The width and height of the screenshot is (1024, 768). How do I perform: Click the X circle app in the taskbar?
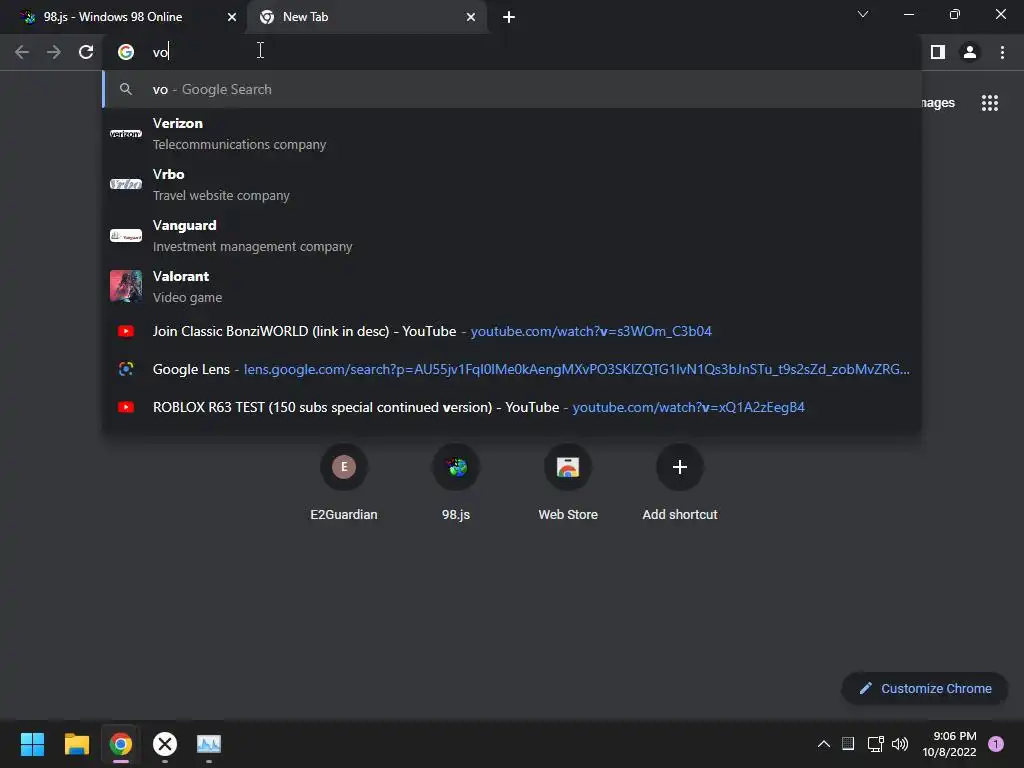point(165,744)
